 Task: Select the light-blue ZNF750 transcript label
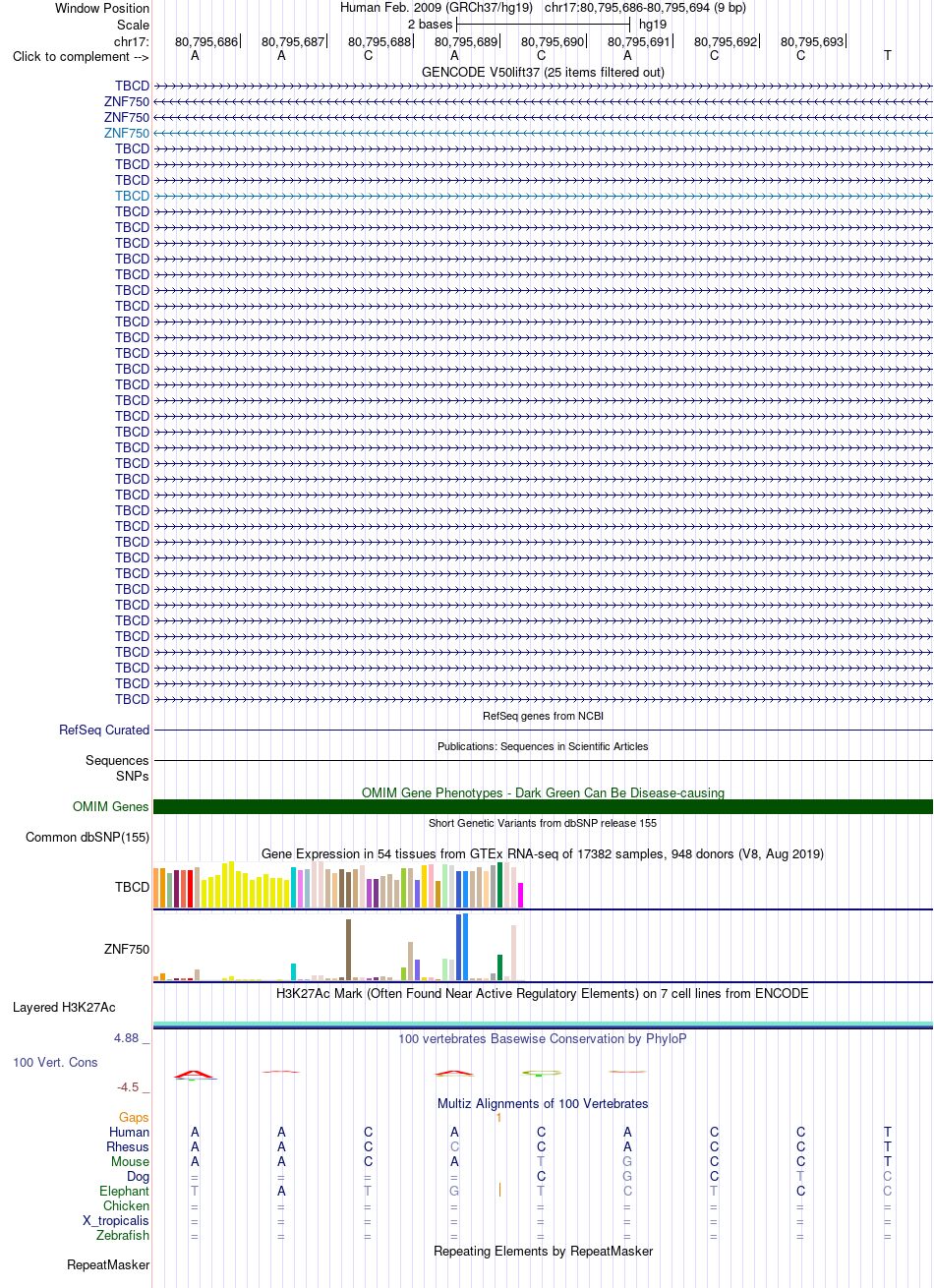tap(127, 133)
